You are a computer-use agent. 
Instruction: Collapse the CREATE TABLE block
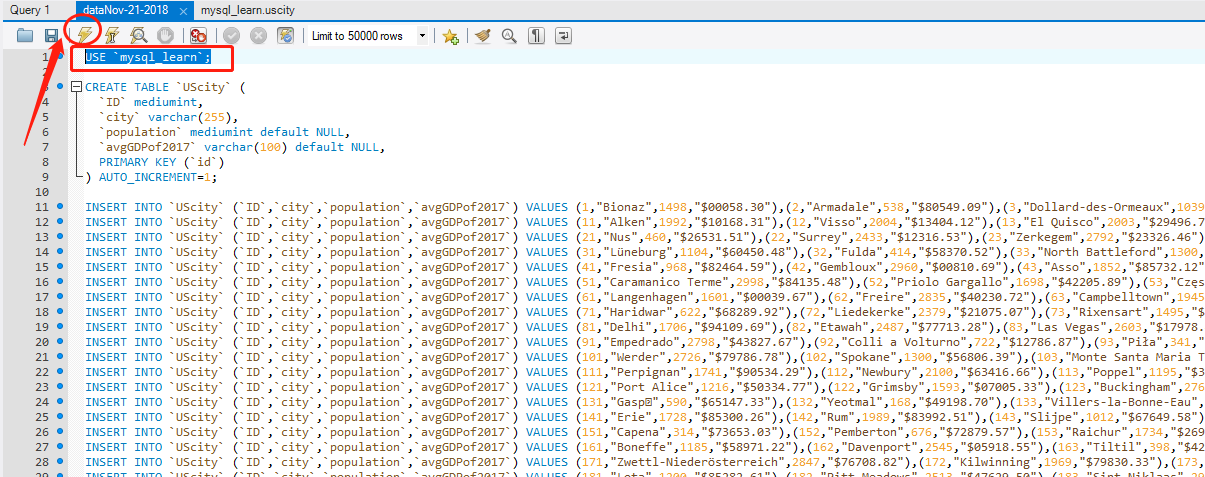click(75, 87)
